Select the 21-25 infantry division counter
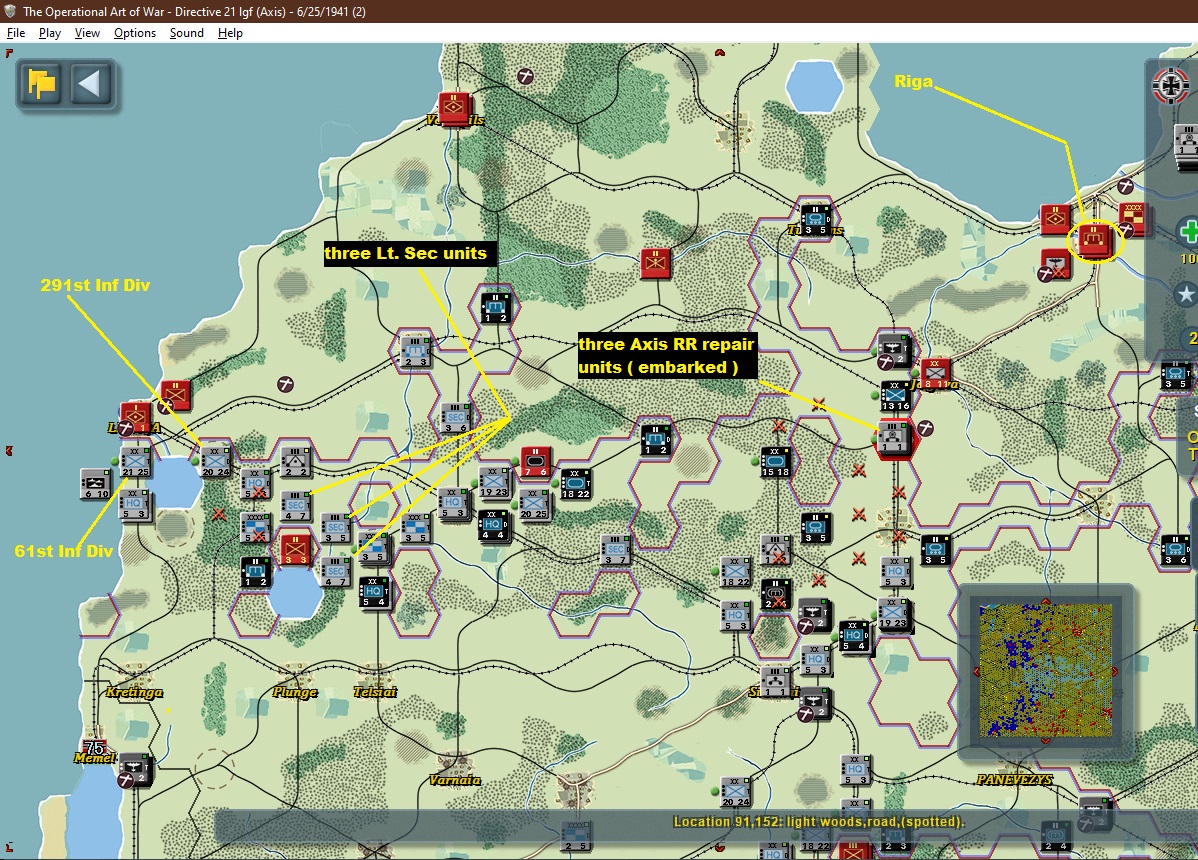Screen dimensions: 1198x860 [135, 461]
